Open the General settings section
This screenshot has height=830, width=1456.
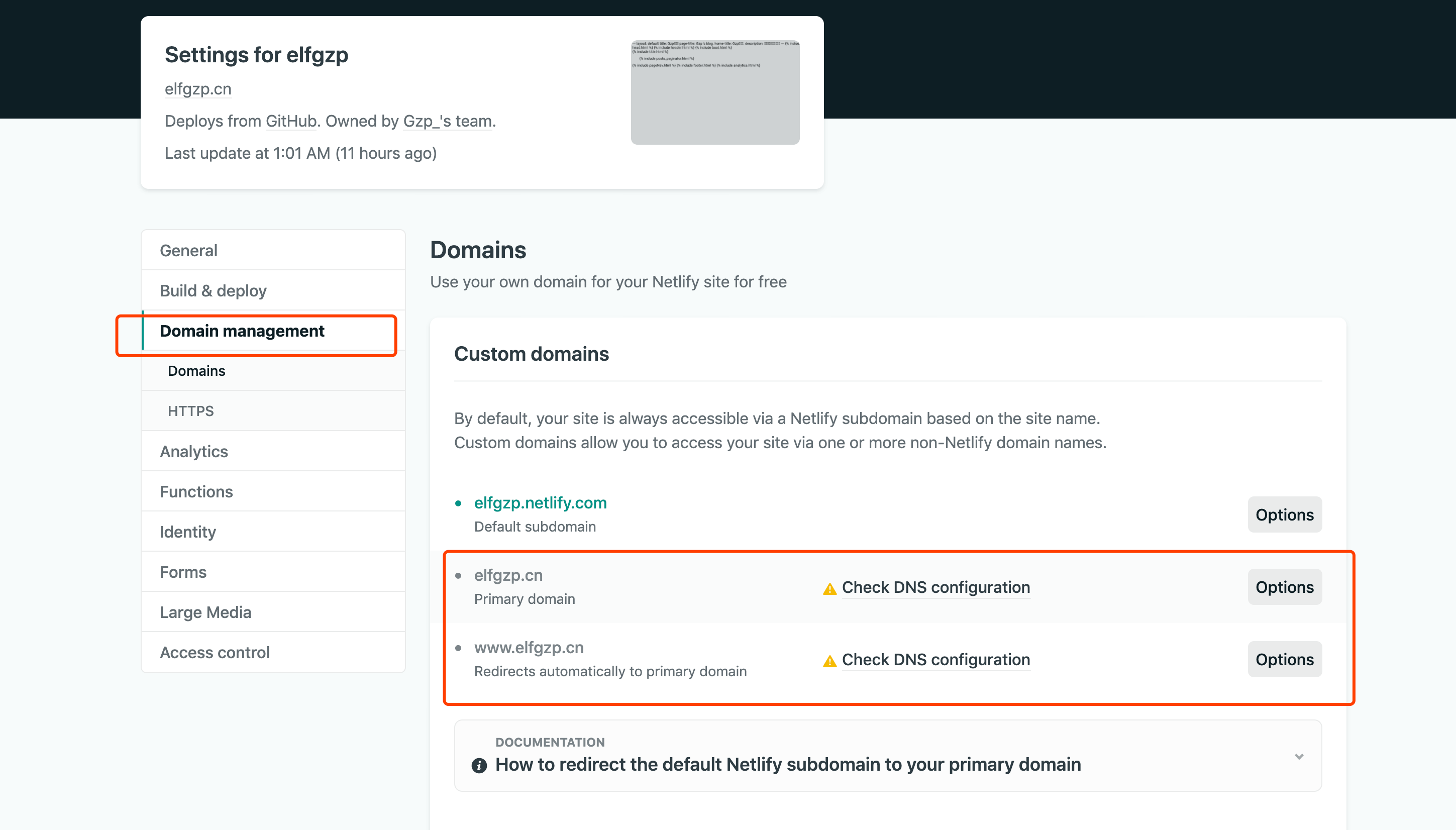coord(188,250)
